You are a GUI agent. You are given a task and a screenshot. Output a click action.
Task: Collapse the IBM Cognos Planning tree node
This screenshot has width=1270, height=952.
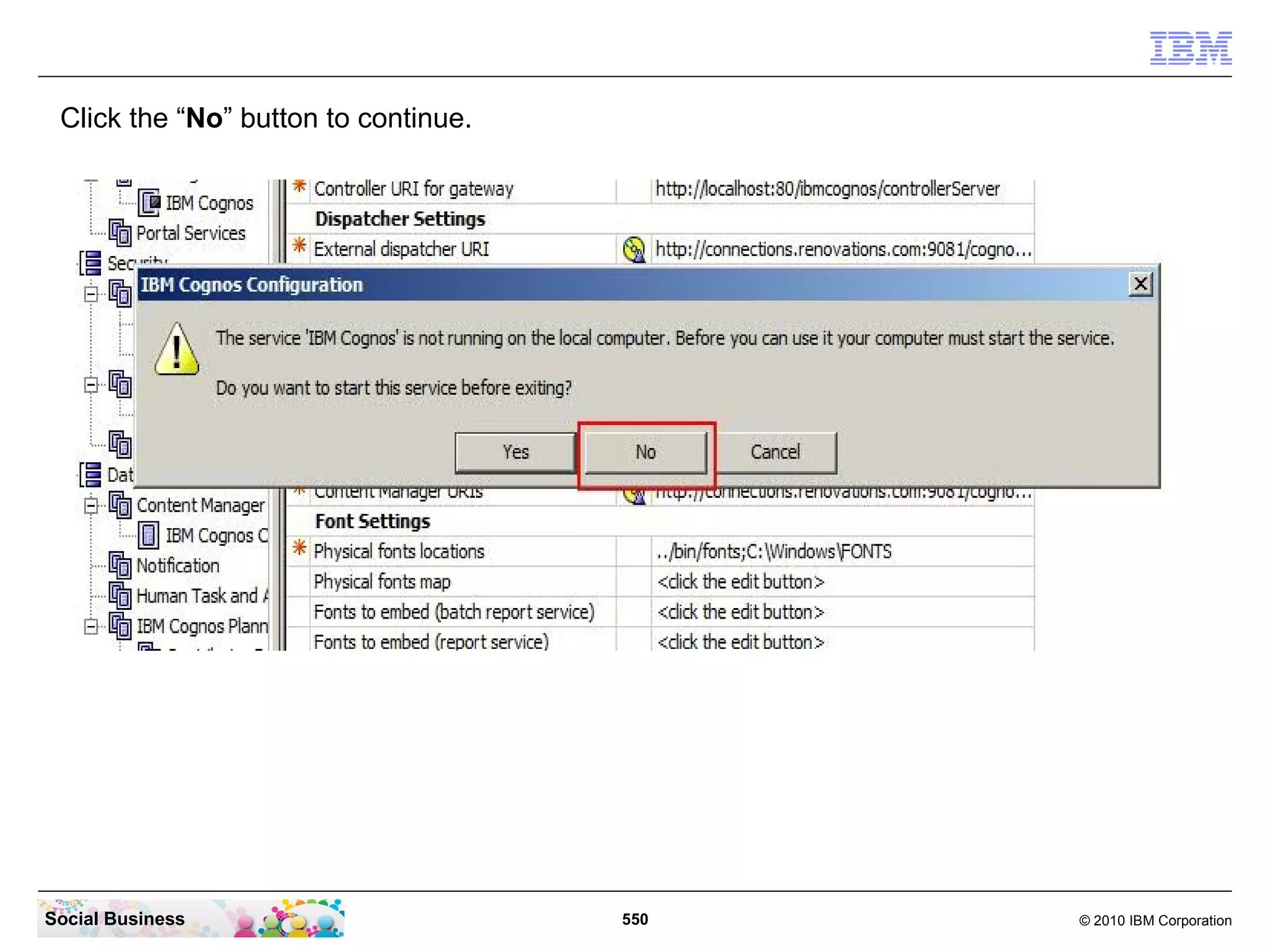[x=91, y=627]
